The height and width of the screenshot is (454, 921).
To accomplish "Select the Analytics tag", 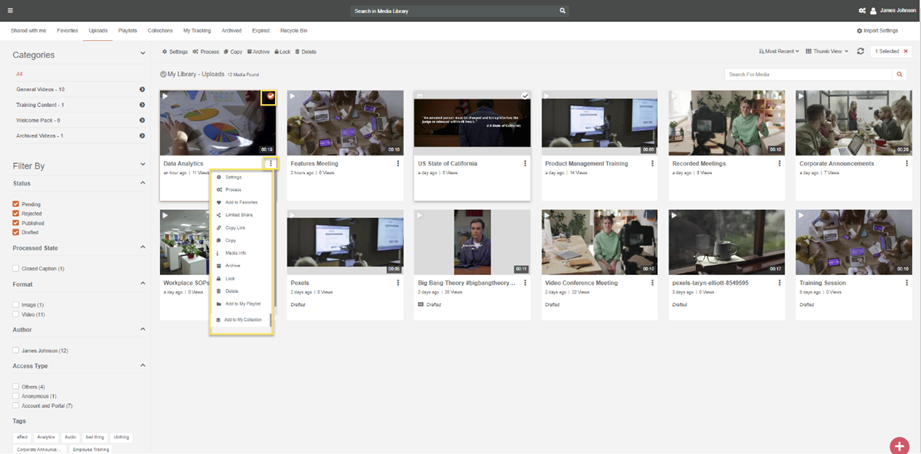I will point(46,437).
